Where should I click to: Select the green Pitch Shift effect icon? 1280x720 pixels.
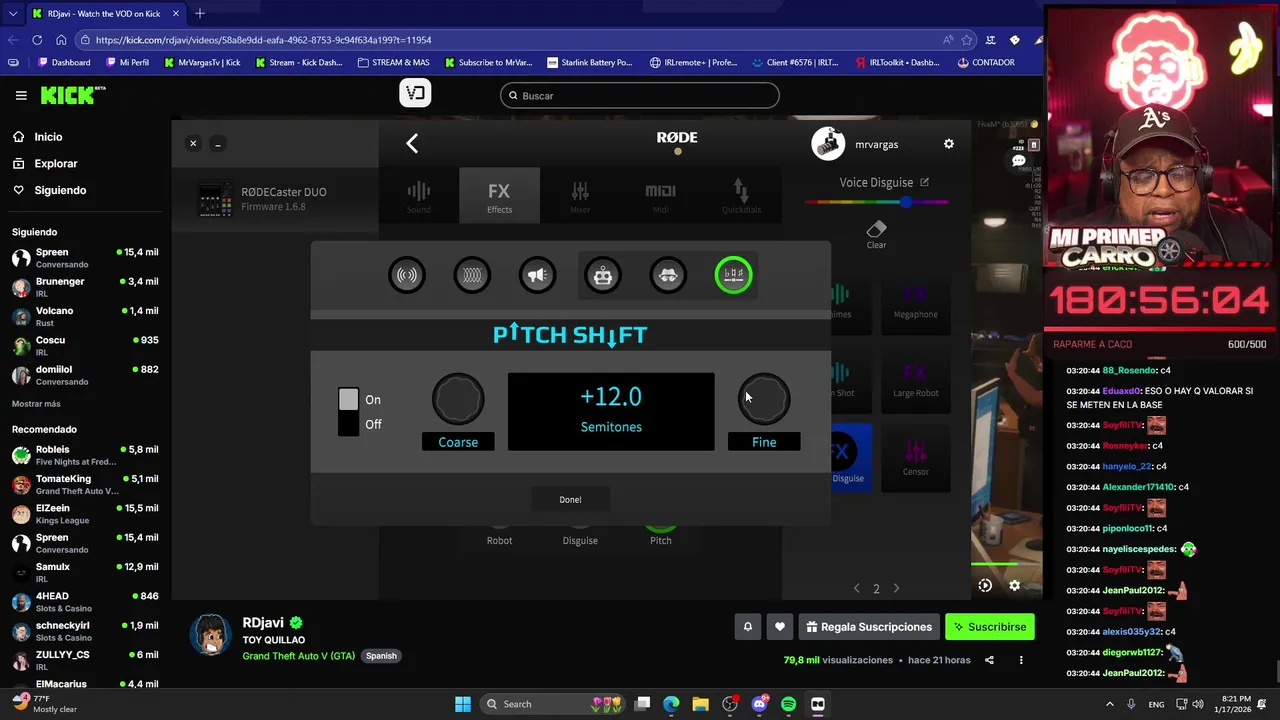click(733, 275)
